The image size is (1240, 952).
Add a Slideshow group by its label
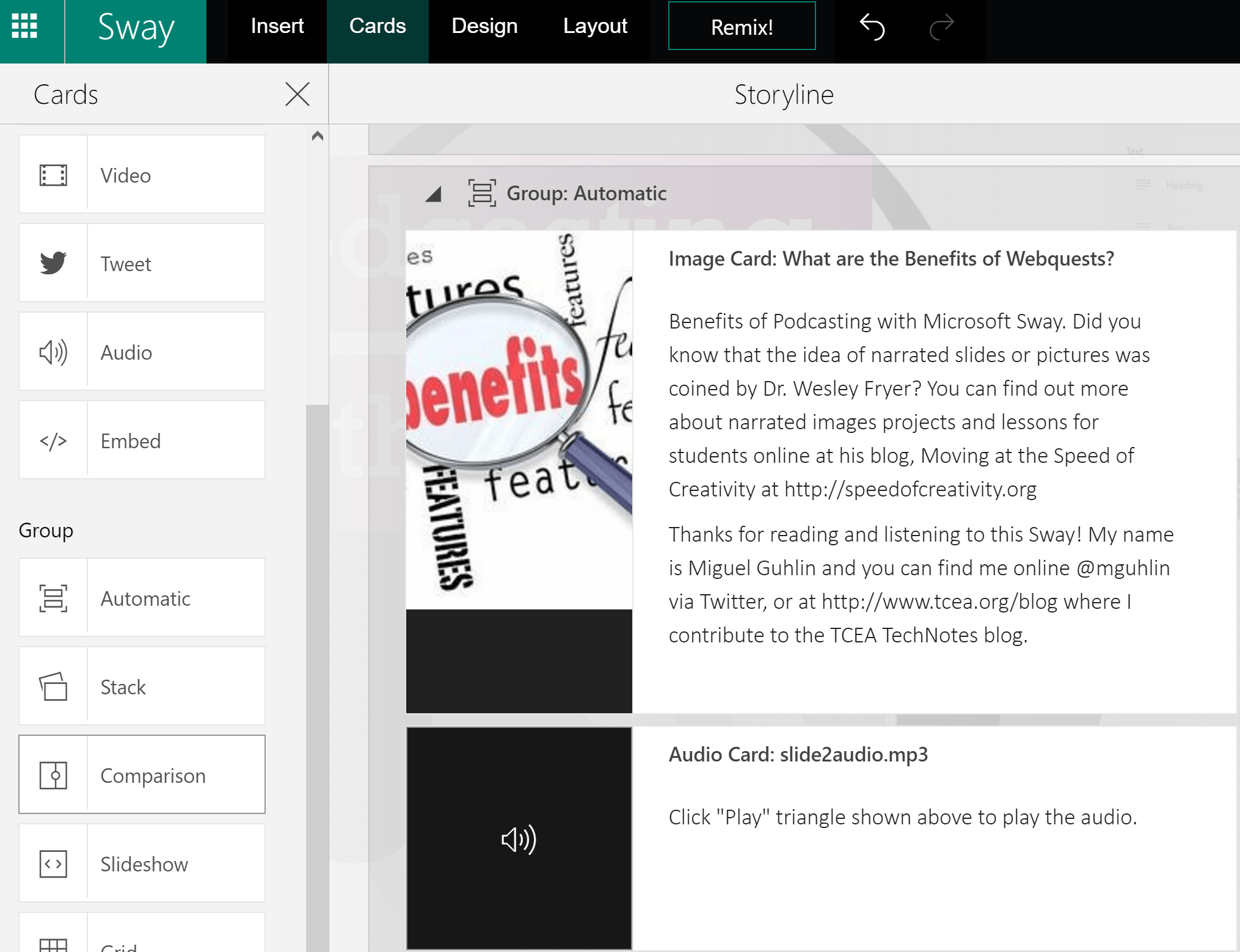pyautogui.click(x=144, y=865)
